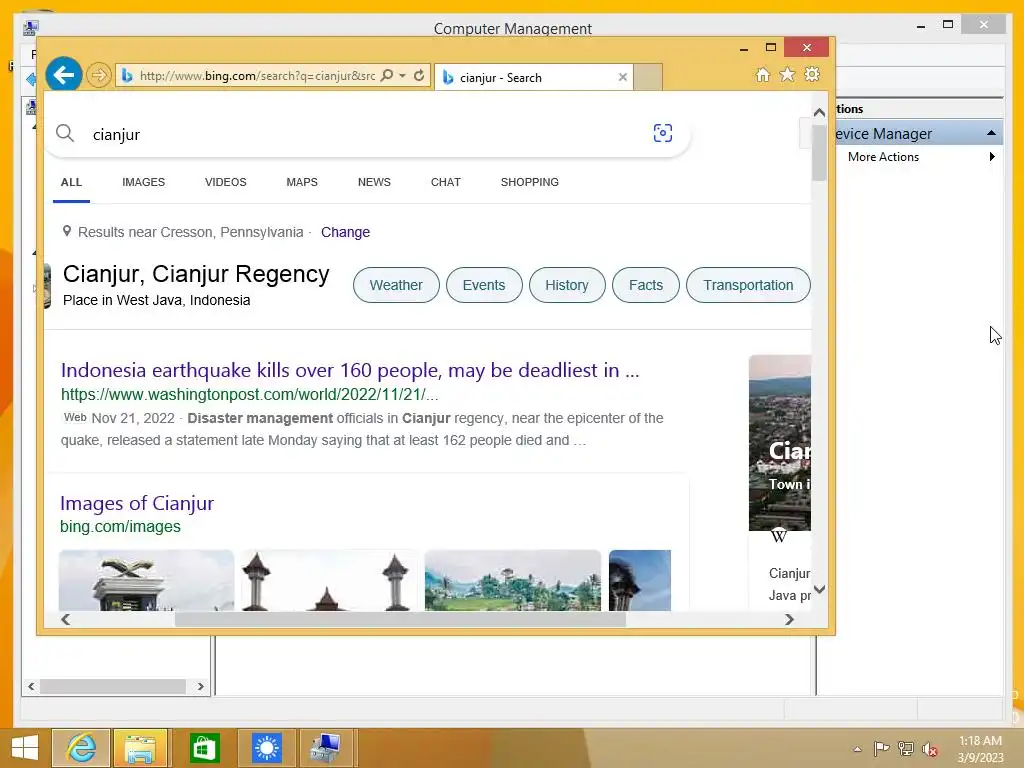The width and height of the screenshot is (1024, 768).
Task: Collapse the Device Manager actions header
Action: 991,133
